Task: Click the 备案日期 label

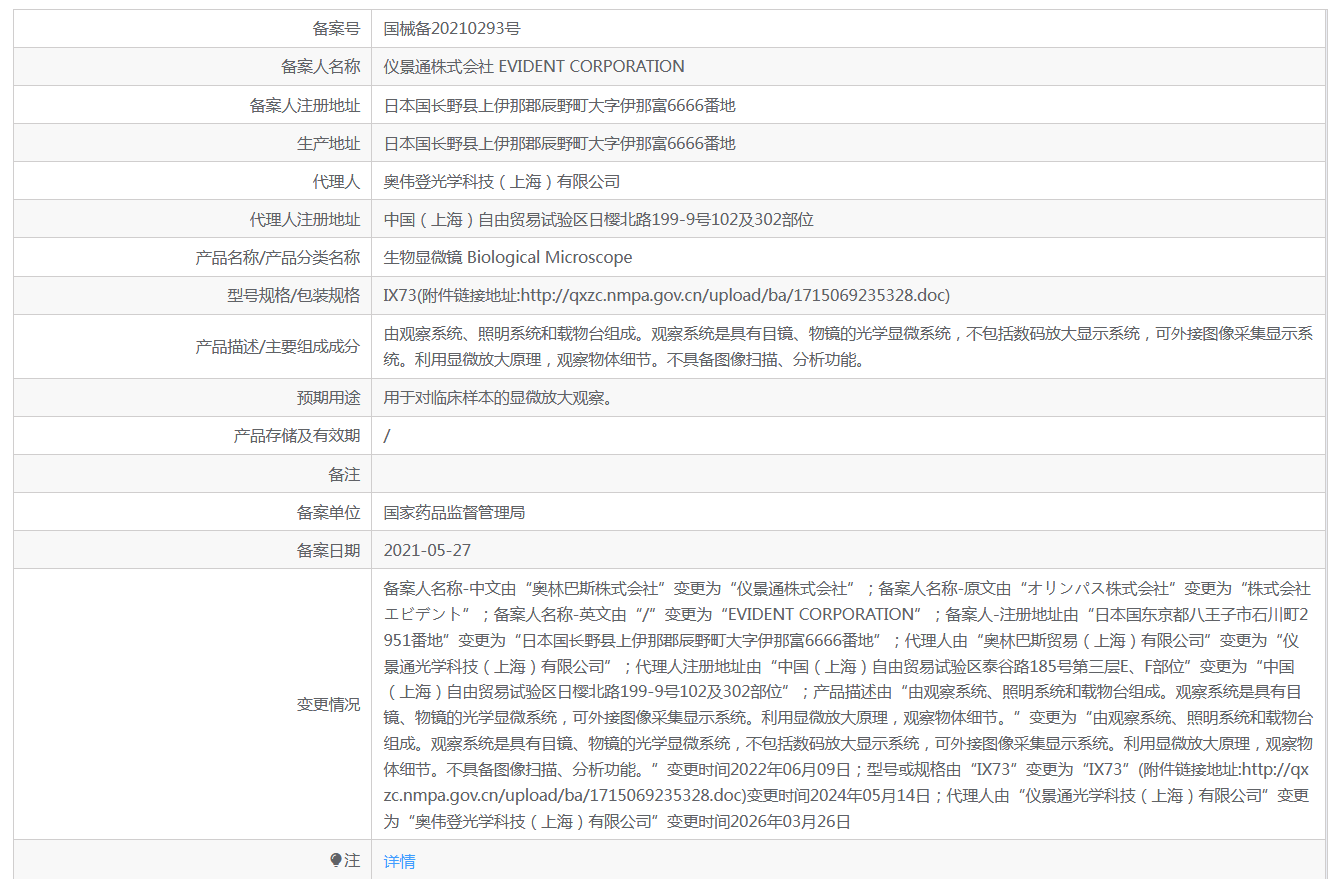Action: point(328,550)
